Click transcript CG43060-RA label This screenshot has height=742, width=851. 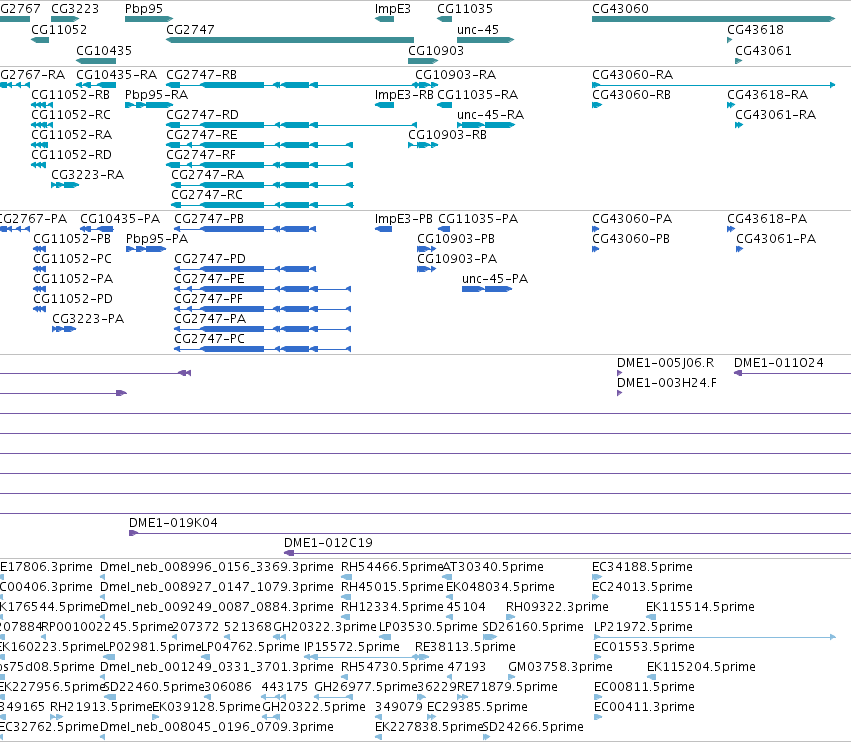pyautogui.click(x=633, y=74)
